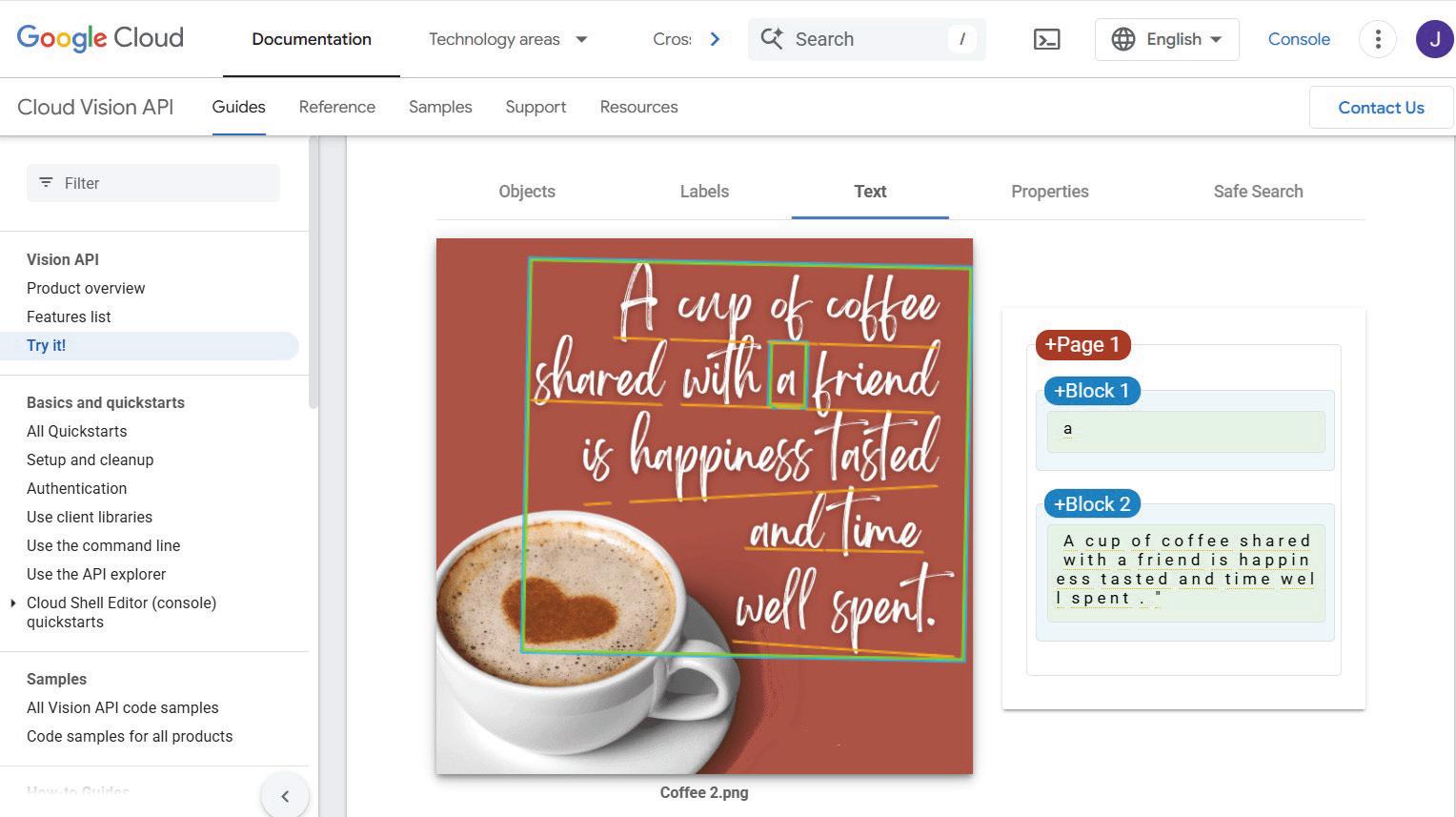
Task: Open the Guides tab
Action: [238, 107]
